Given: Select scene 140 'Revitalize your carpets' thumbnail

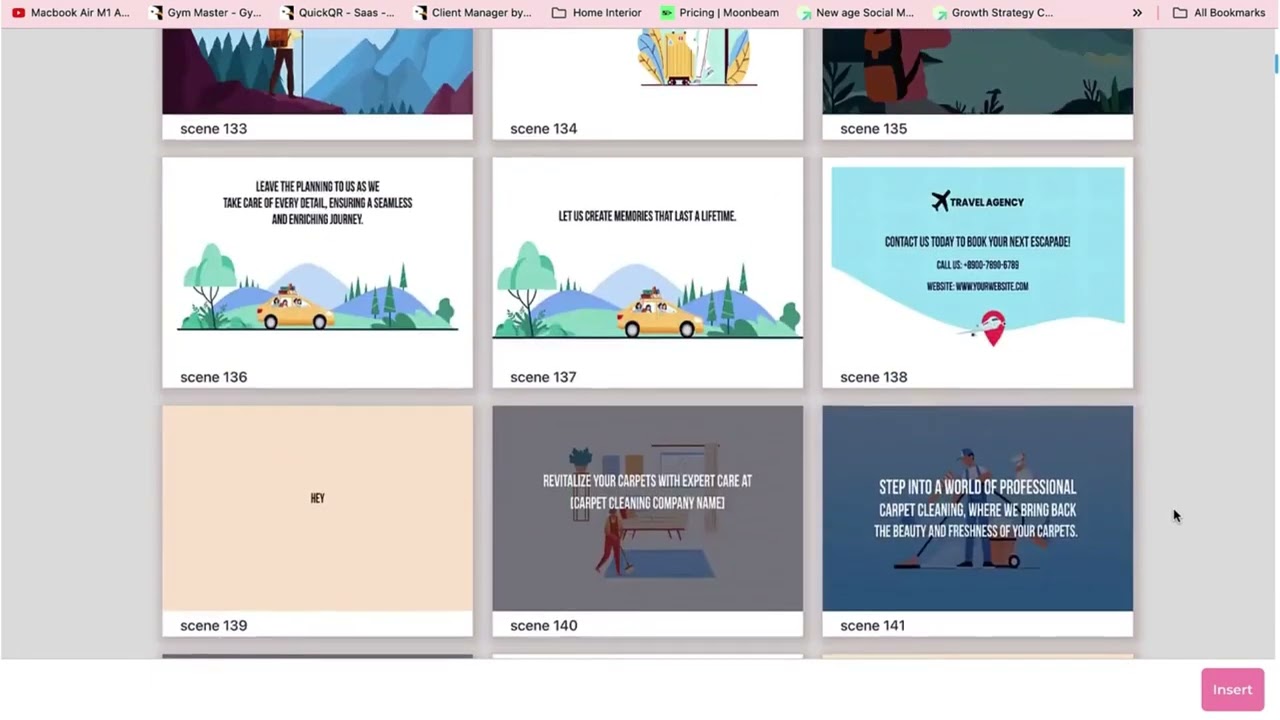Looking at the screenshot, I should [647, 508].
